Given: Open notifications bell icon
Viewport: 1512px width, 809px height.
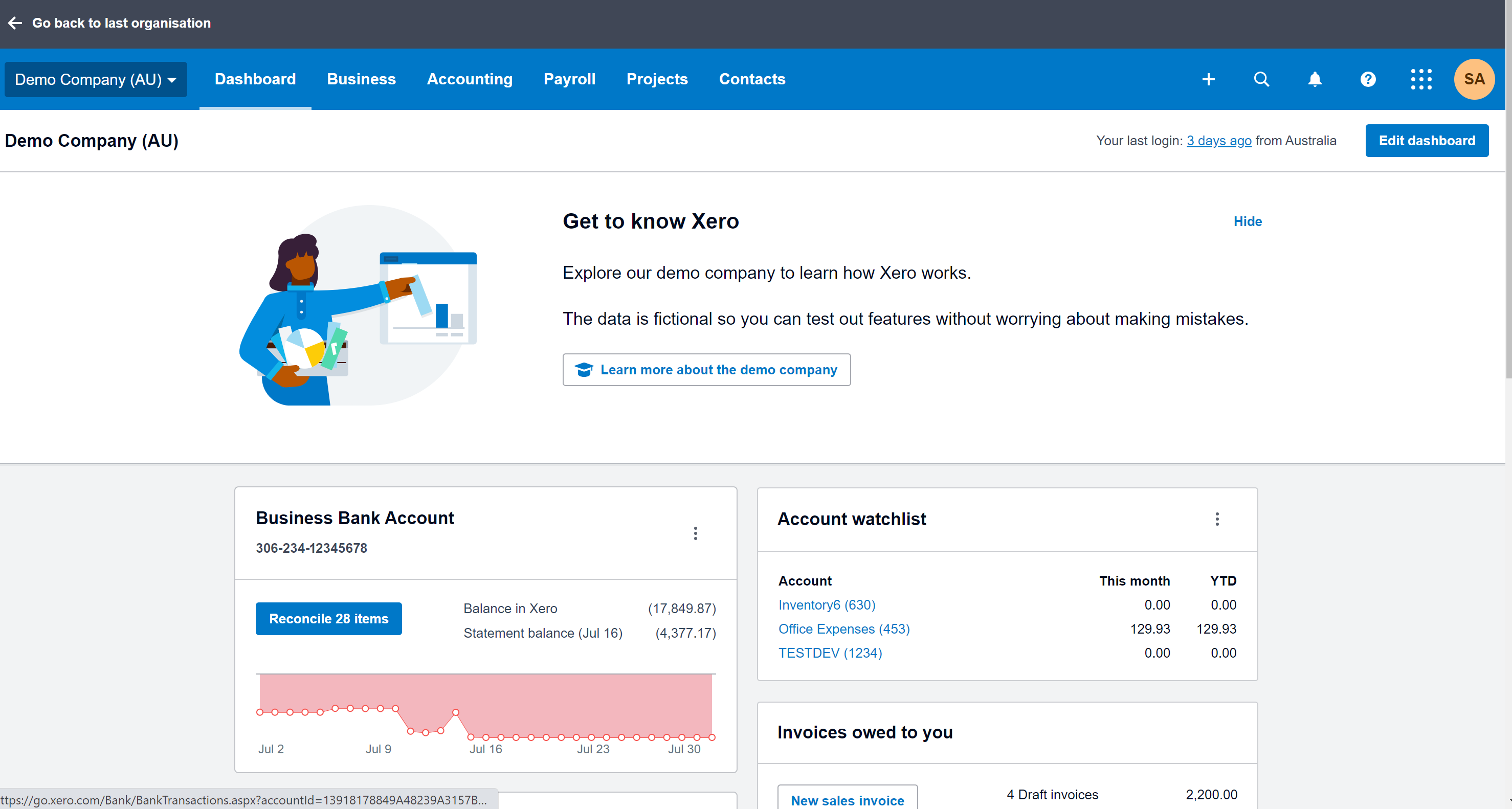Looking at the screenshot, I should [x=1315, y=79].
